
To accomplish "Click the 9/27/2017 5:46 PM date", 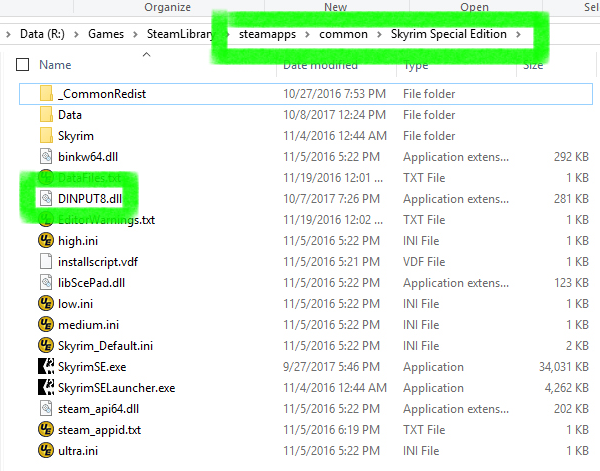I will (331, 367).
